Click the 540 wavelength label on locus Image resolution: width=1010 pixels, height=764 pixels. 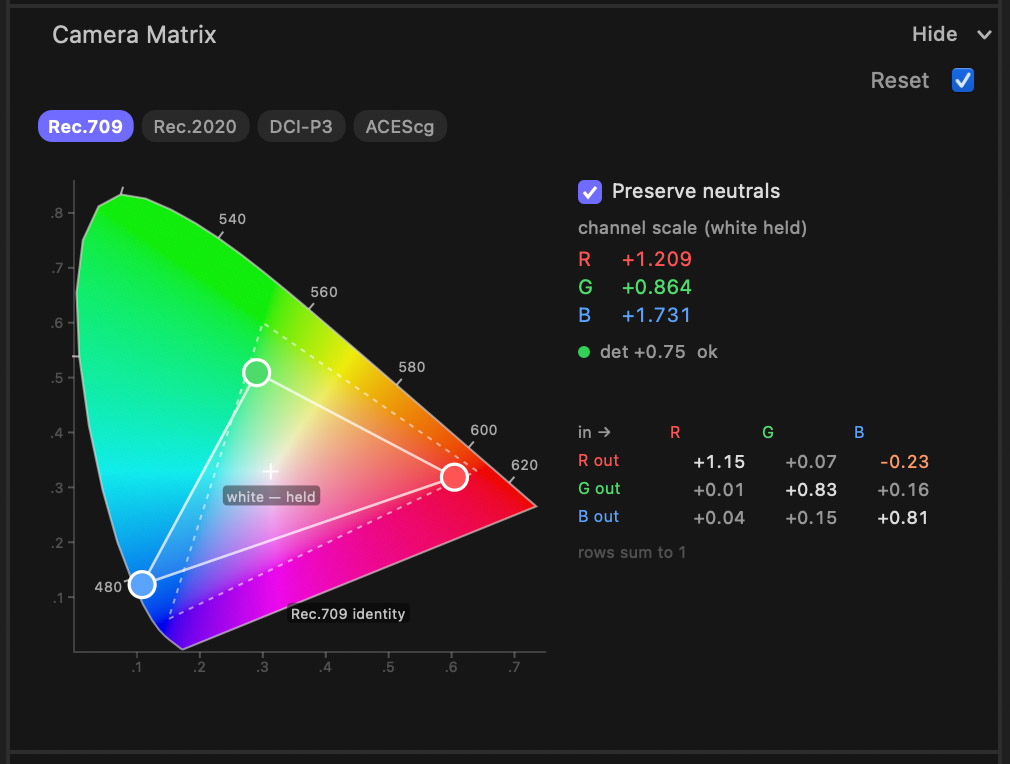[232, 219]
